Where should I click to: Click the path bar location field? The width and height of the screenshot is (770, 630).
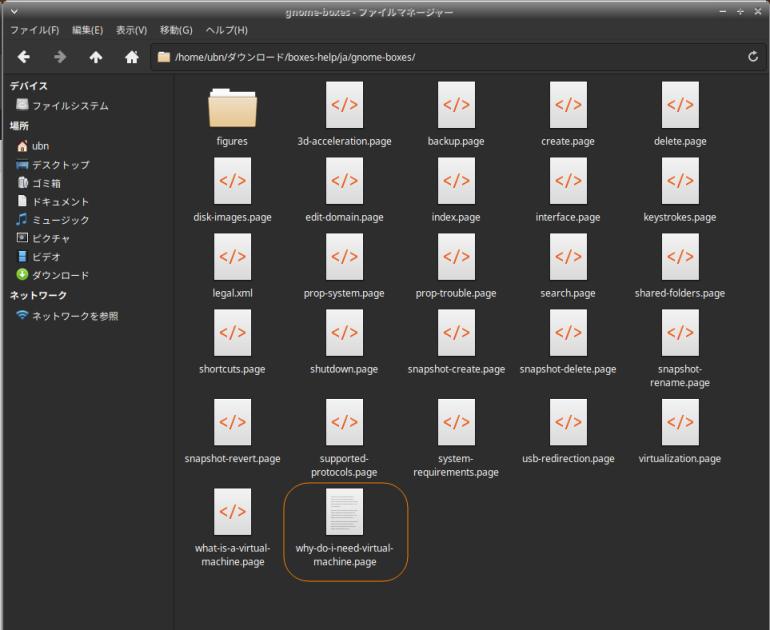[x=457, y=57]
